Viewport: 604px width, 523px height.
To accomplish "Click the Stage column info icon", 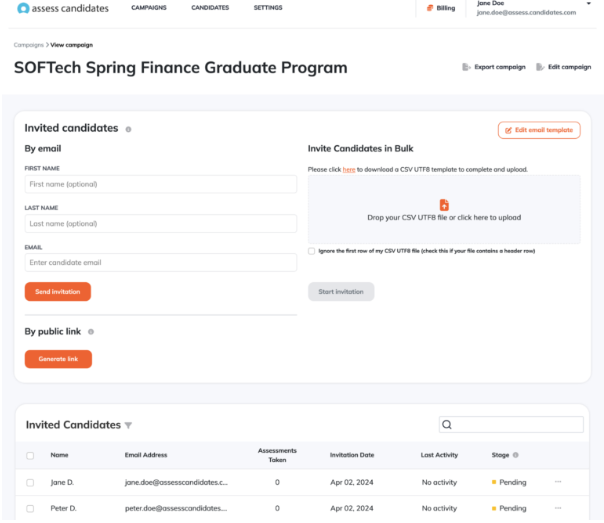I will point(516,455).
